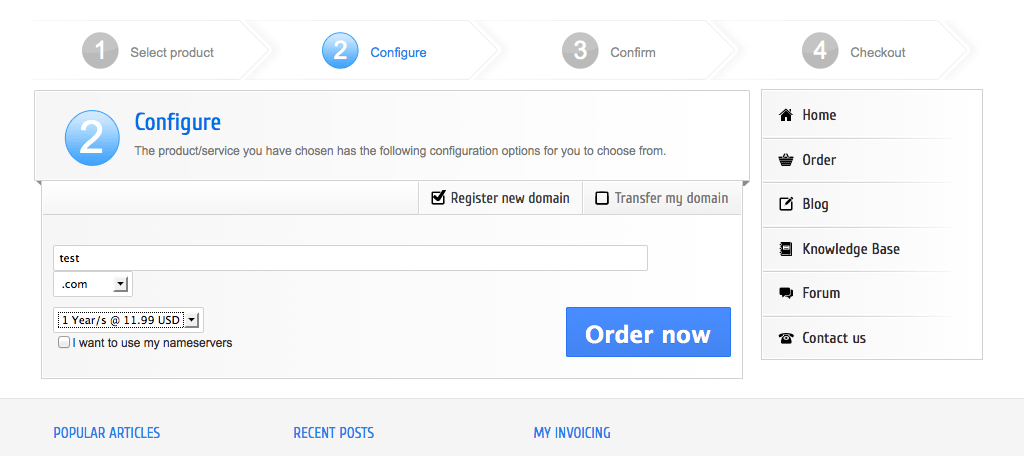This screenshot has width=1024, height=456.
Task: Click the step 4 Checkout circle icon
Action: point(820,52)
